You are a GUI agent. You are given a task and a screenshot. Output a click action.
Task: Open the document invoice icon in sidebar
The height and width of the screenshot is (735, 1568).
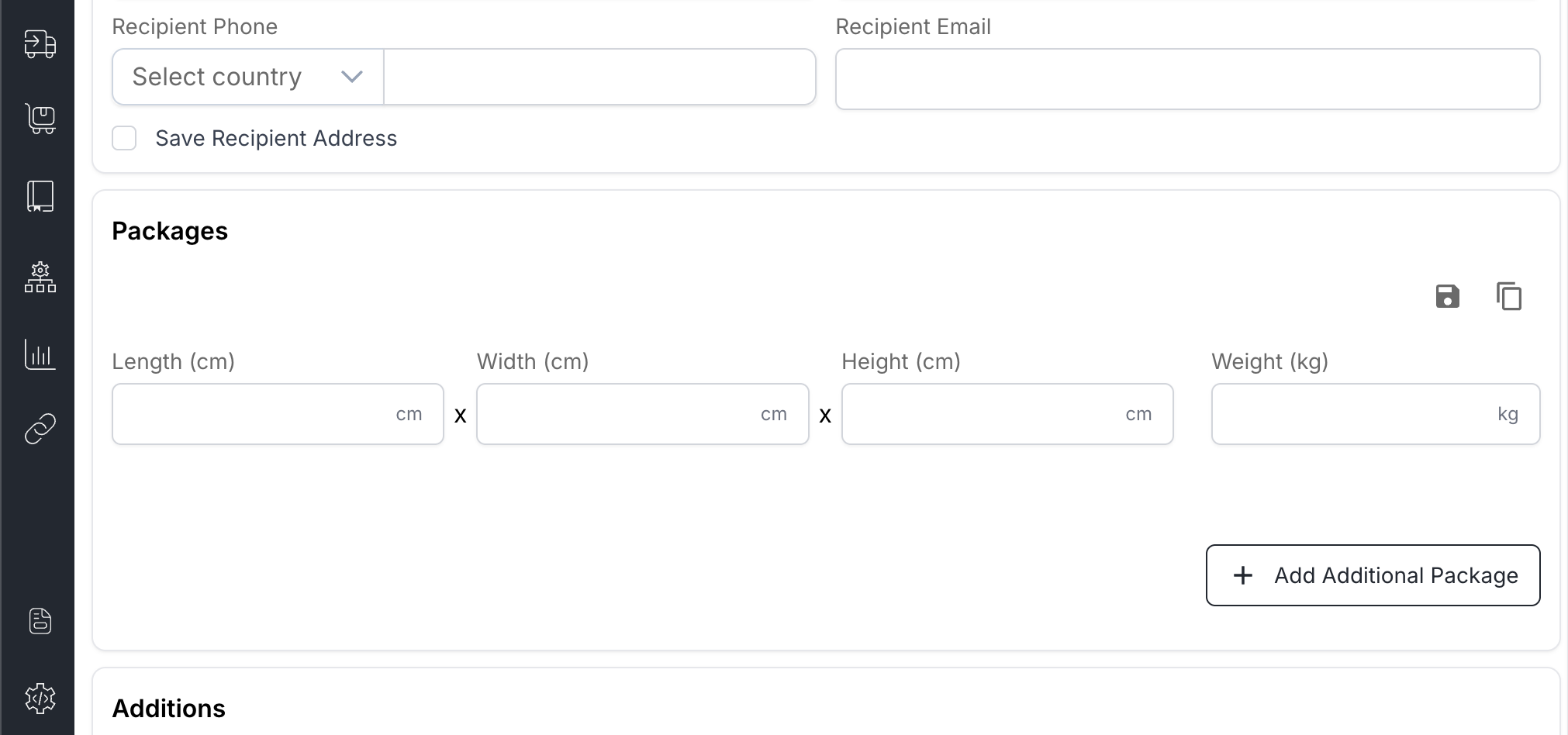[40, 620]
